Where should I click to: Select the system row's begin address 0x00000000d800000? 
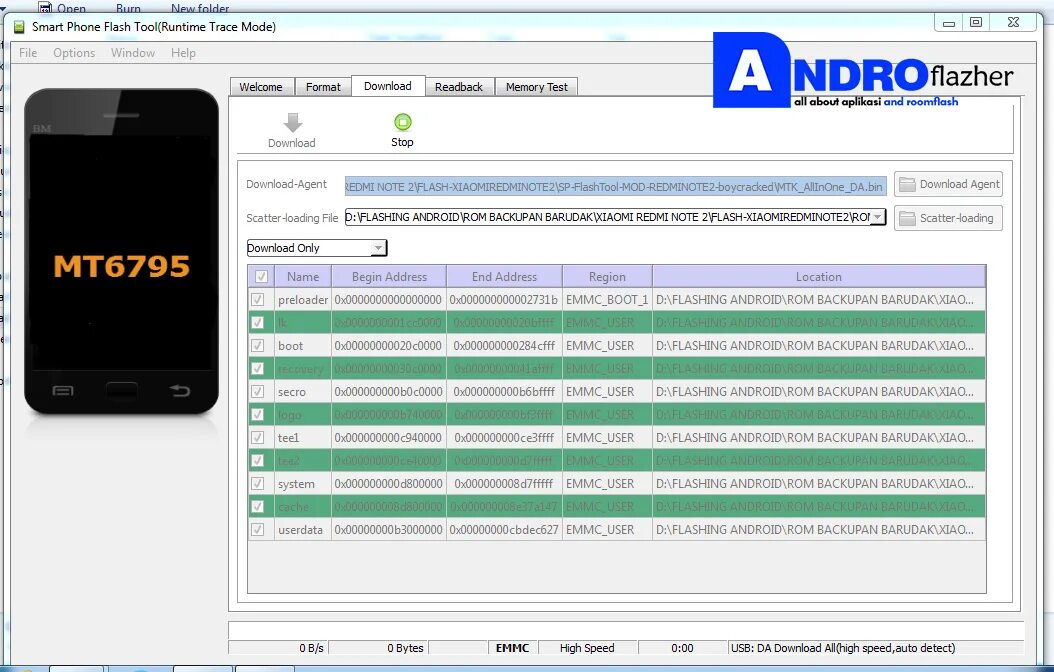coord(389,483)
